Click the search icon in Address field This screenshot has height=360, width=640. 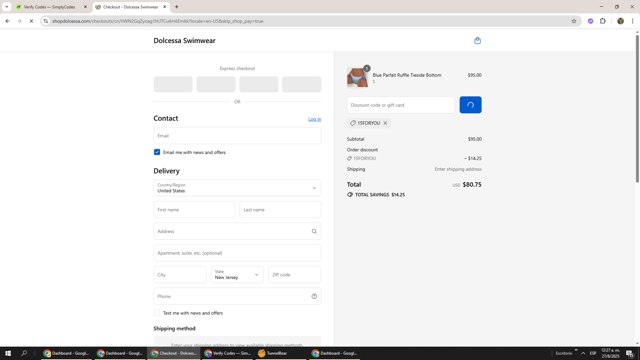(x=314, y=231)
